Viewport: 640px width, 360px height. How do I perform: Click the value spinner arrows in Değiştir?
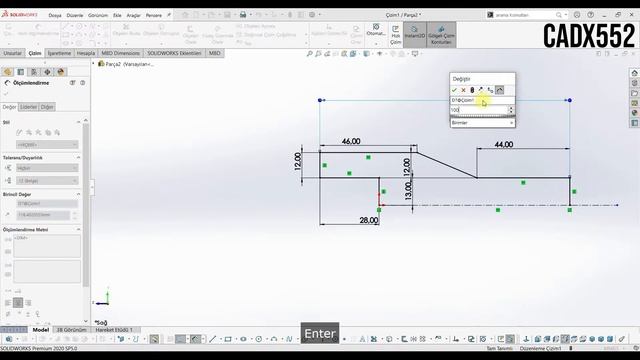[511, 110]
